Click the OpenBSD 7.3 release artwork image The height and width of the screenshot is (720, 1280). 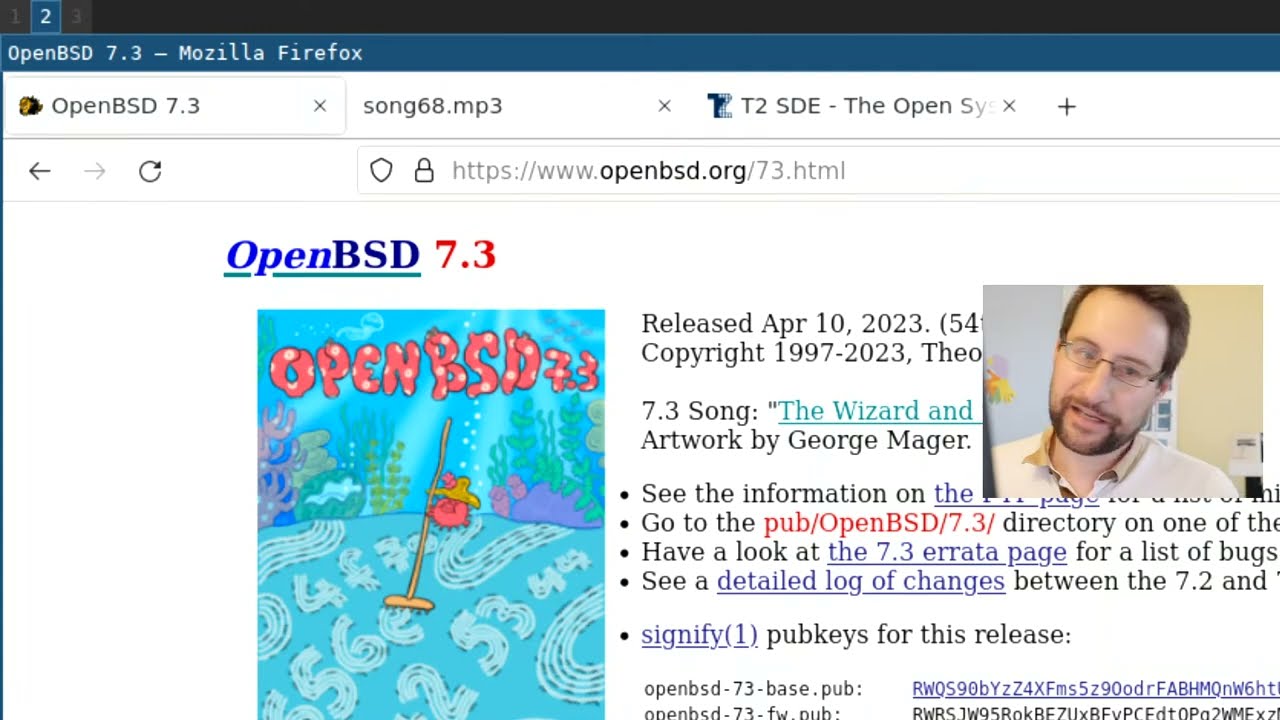pyautogui.click(x=431, y=515)
